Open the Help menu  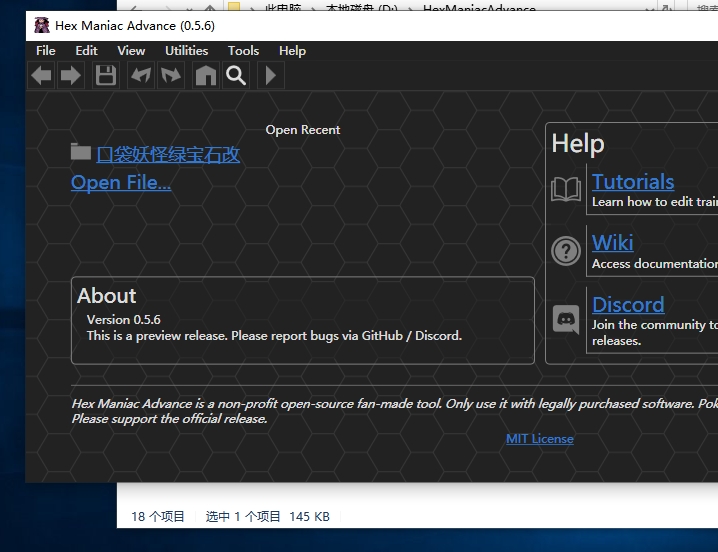point(292,50)
